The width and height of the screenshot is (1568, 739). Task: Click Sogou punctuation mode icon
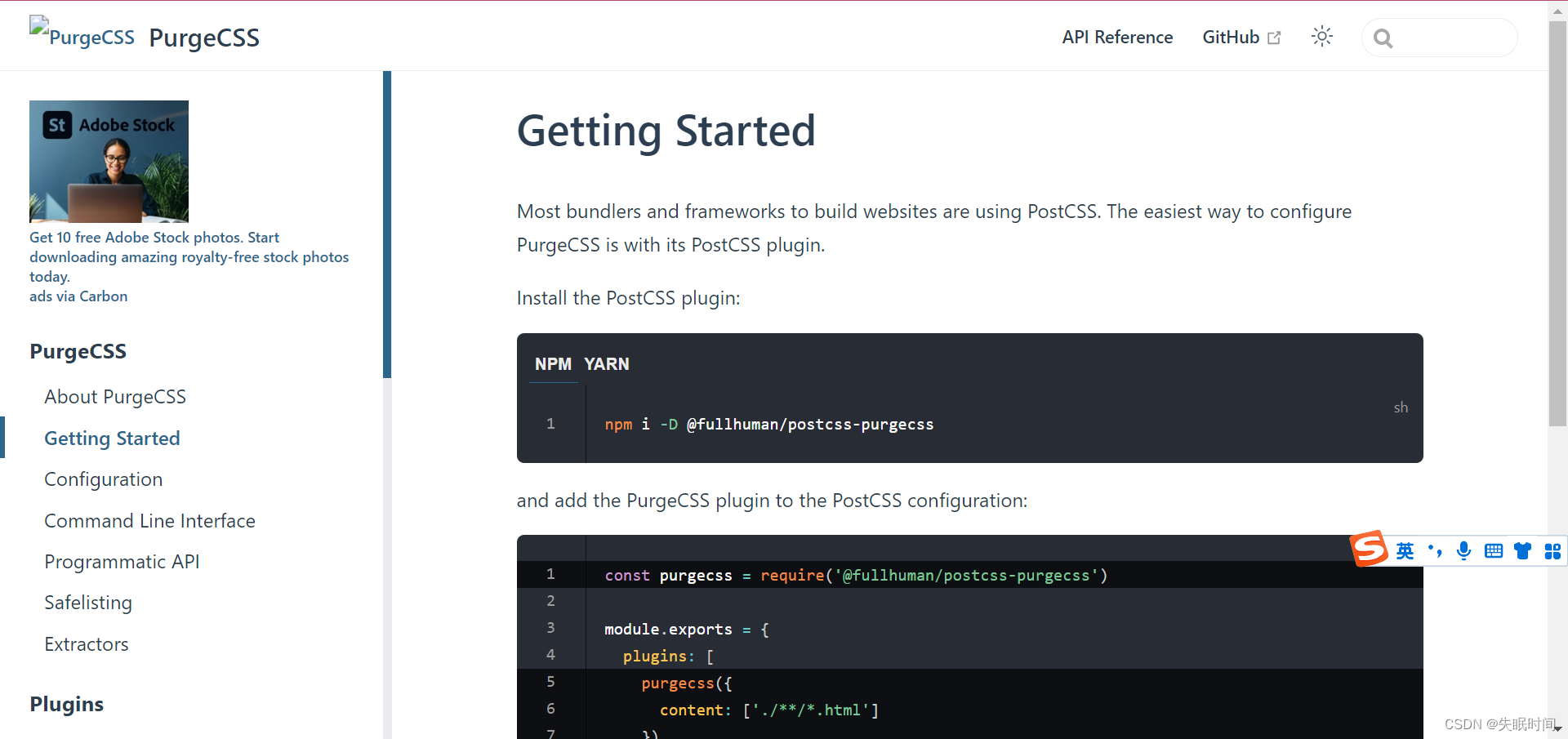(x=1435, y=551)
